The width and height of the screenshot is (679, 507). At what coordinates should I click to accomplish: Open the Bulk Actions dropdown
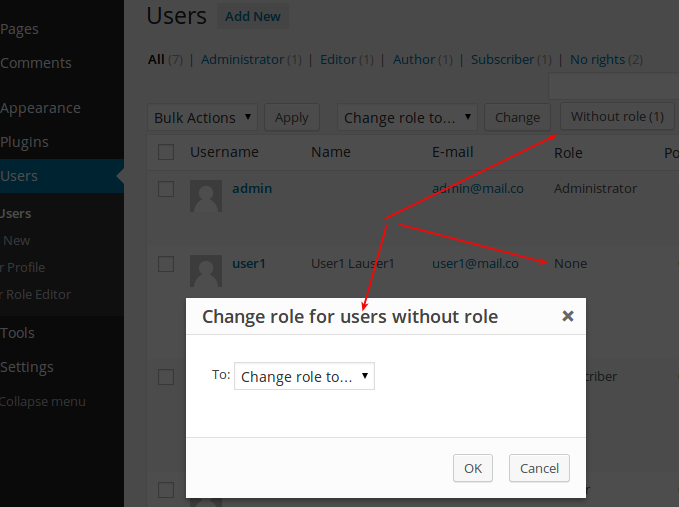point(203,117)
